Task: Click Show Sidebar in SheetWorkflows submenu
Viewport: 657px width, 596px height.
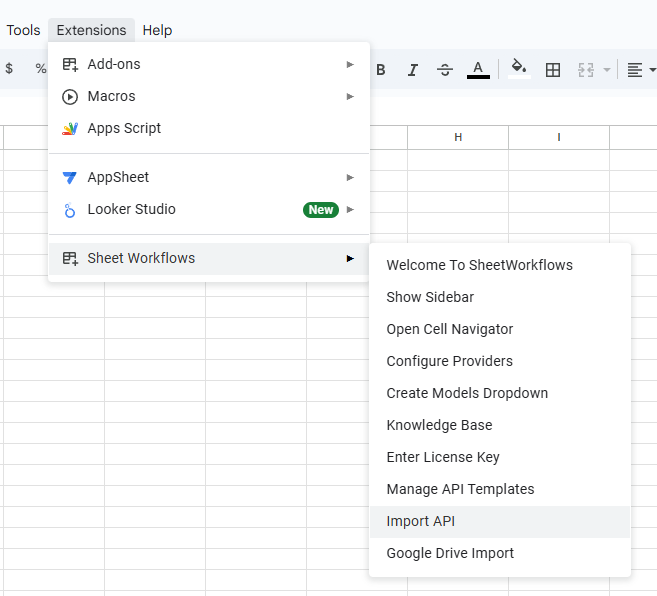Action: click(x=430, y=297)
